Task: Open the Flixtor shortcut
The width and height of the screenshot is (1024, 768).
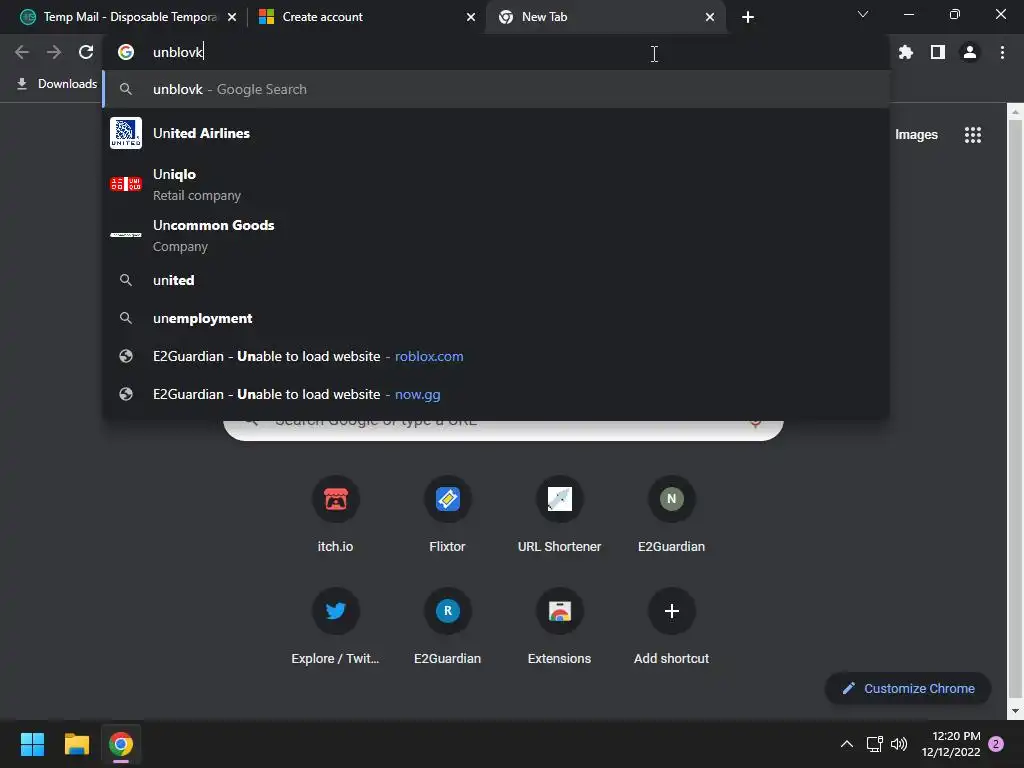Action: pyautogui.click(x=447, y=515)
